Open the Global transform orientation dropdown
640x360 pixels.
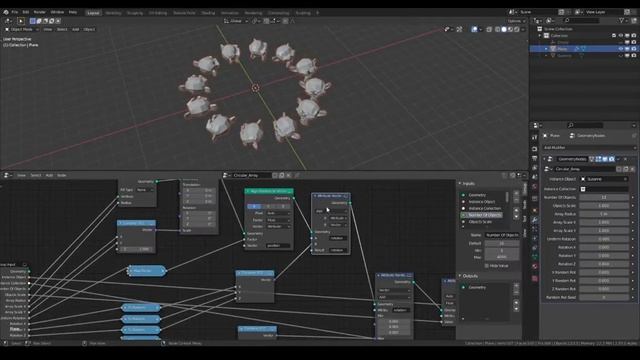236,21
